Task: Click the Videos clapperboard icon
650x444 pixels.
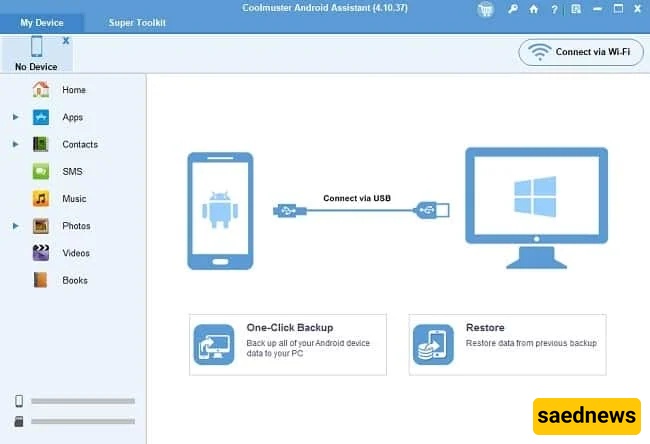Action: [x=41, y=253]
